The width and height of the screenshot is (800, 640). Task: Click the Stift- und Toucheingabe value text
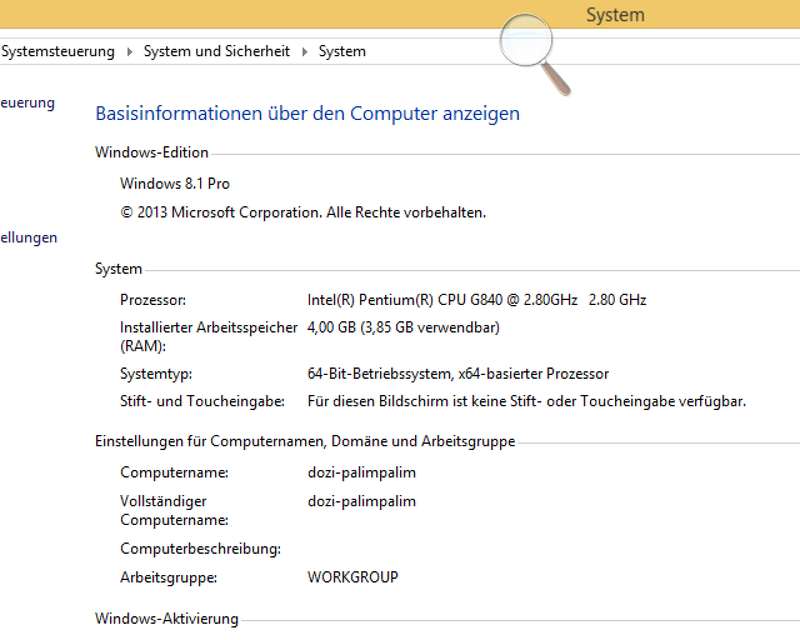527,401
